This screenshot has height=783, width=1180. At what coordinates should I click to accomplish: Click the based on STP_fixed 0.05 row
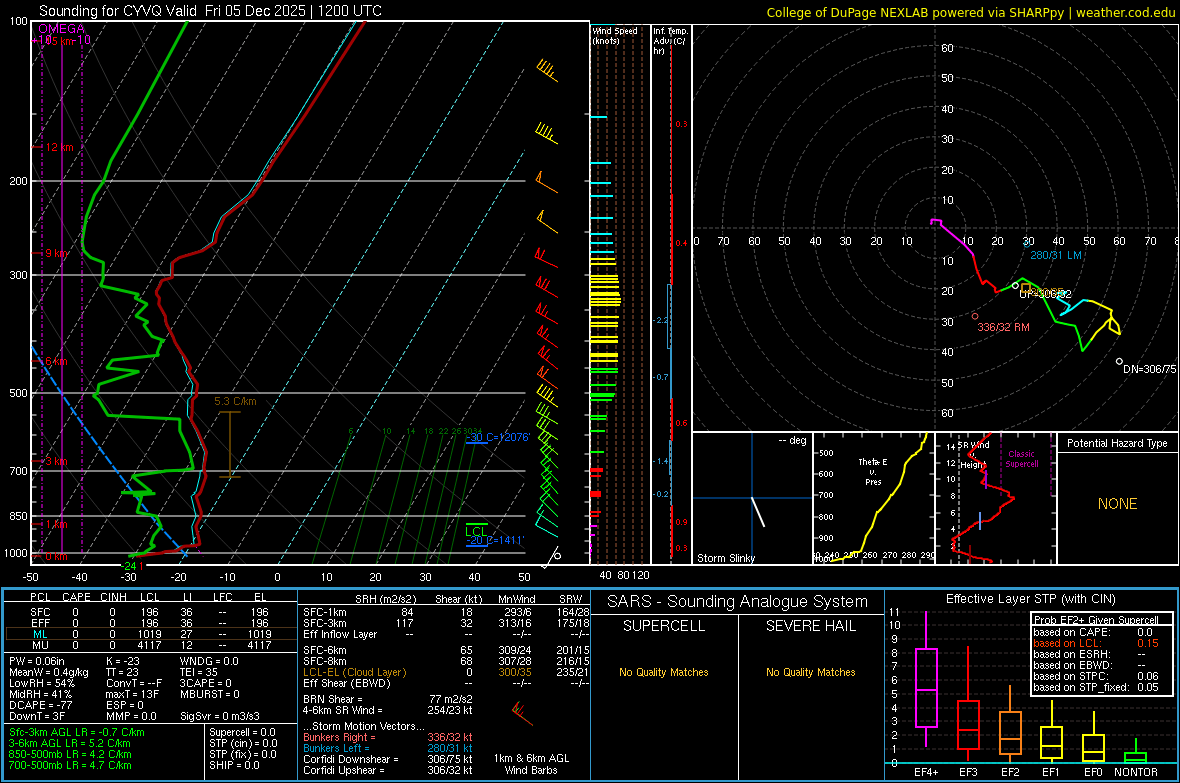point(1096,687)
